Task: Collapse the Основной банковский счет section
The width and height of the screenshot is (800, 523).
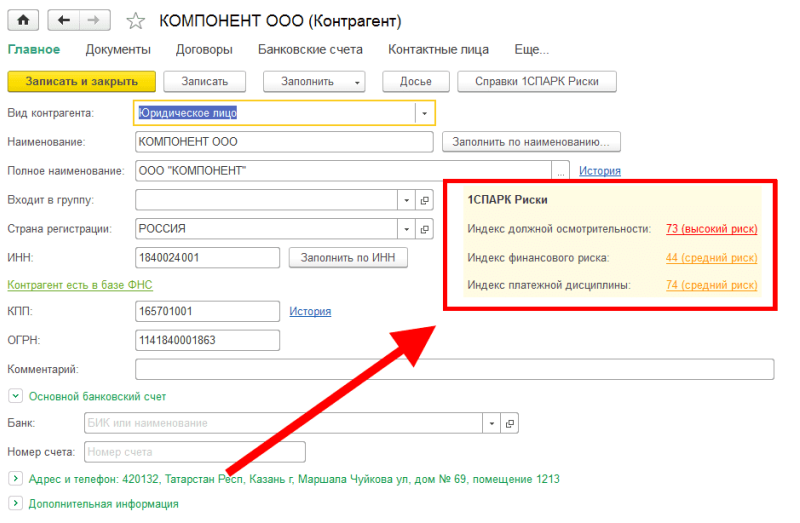Action: tap(15, 396)
